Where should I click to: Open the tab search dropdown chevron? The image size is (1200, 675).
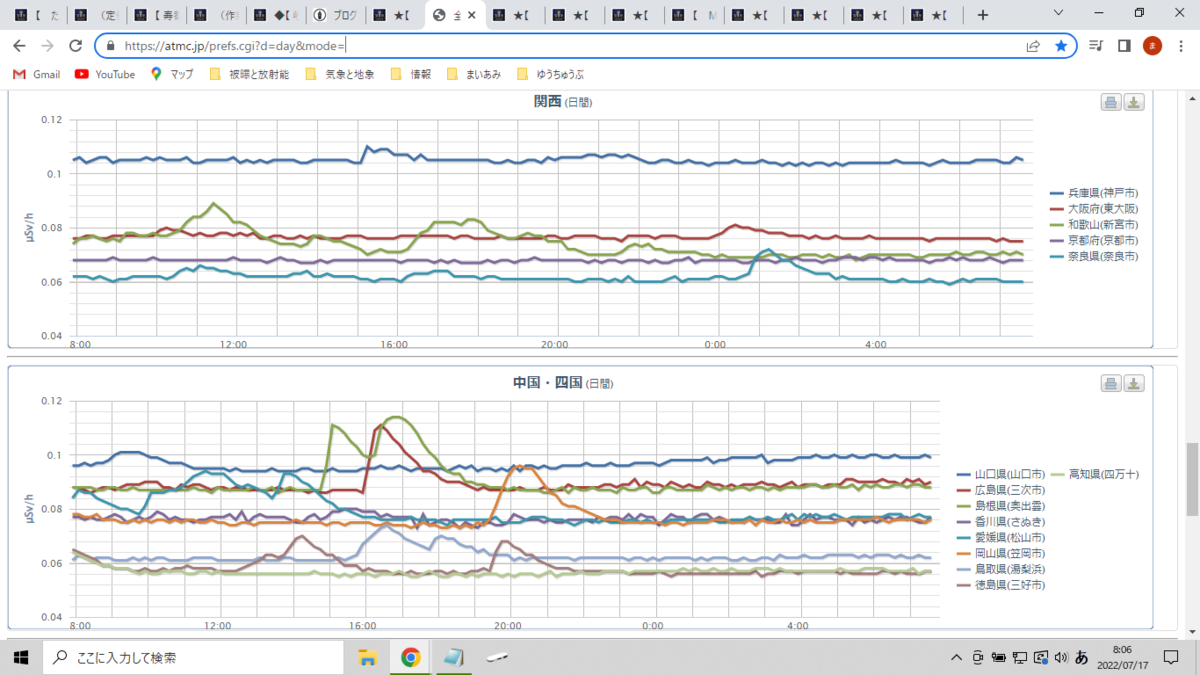click(1060, 14)
